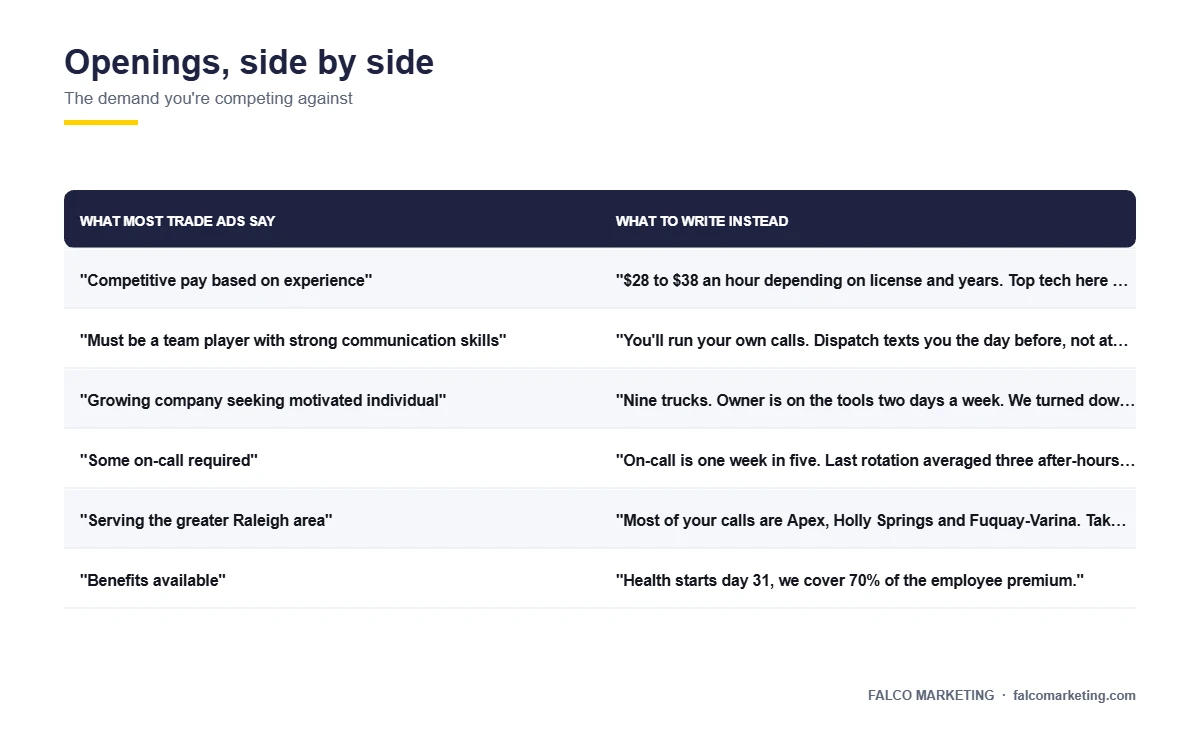This screenshot has width=1200, height=730.
Task: Click the "Some on-call required" cell
Action: [332, 458]
